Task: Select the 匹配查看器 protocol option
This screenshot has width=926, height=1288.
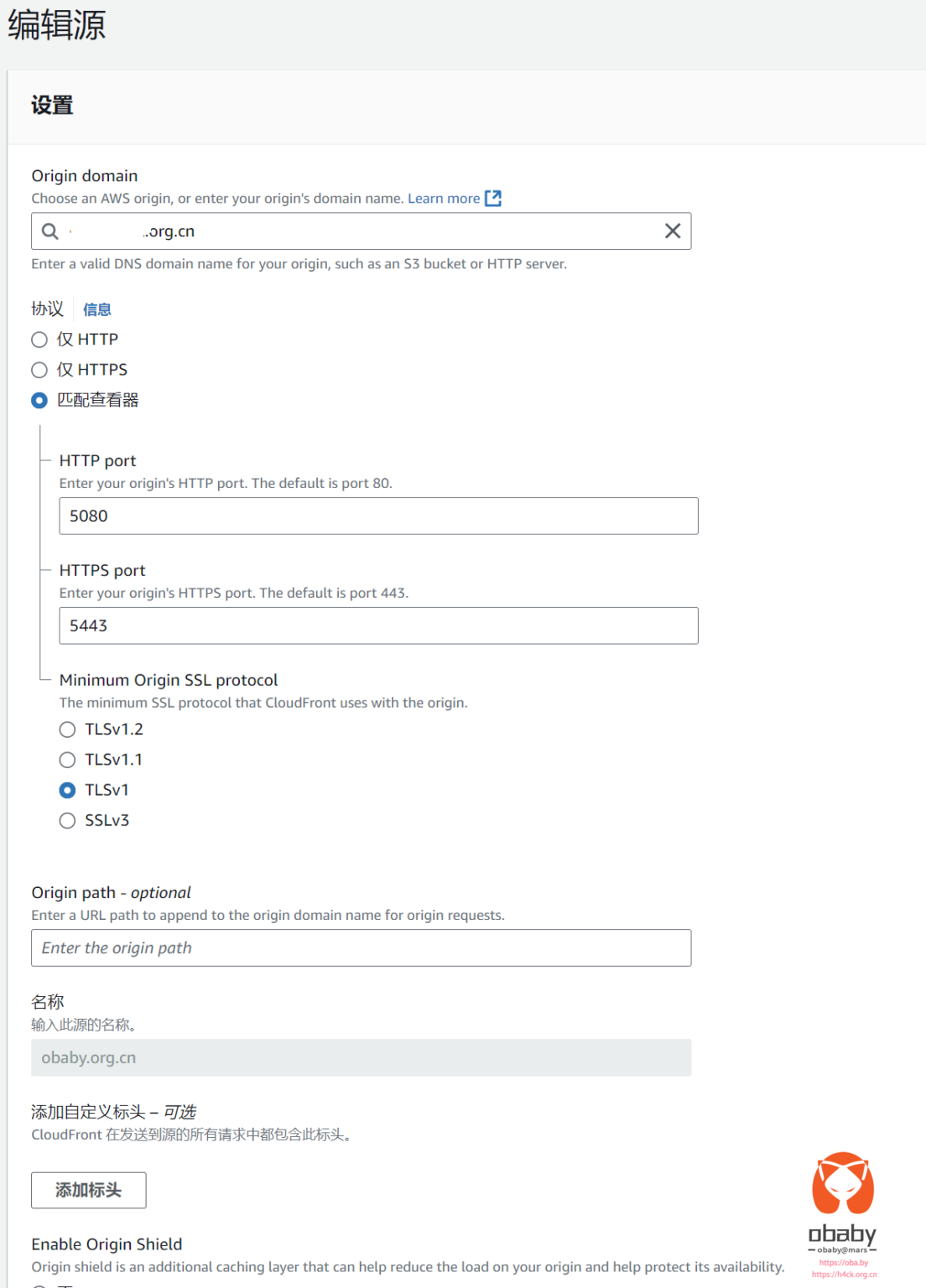Action: pos(39,401)
